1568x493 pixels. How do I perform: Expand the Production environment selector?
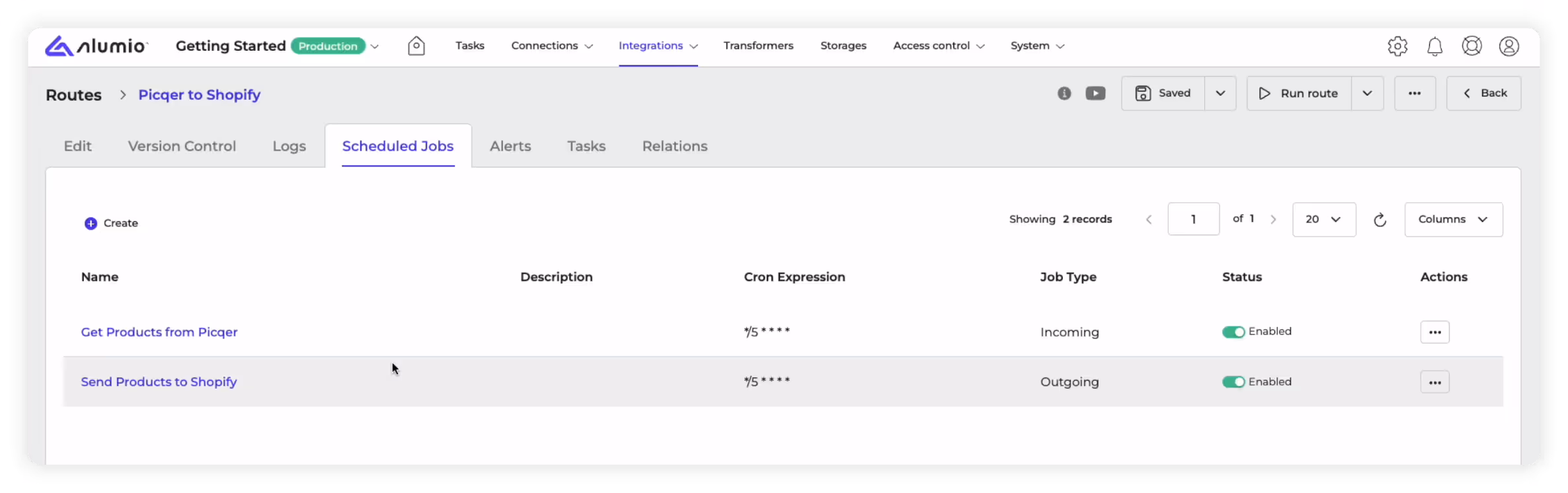point(375,46)
